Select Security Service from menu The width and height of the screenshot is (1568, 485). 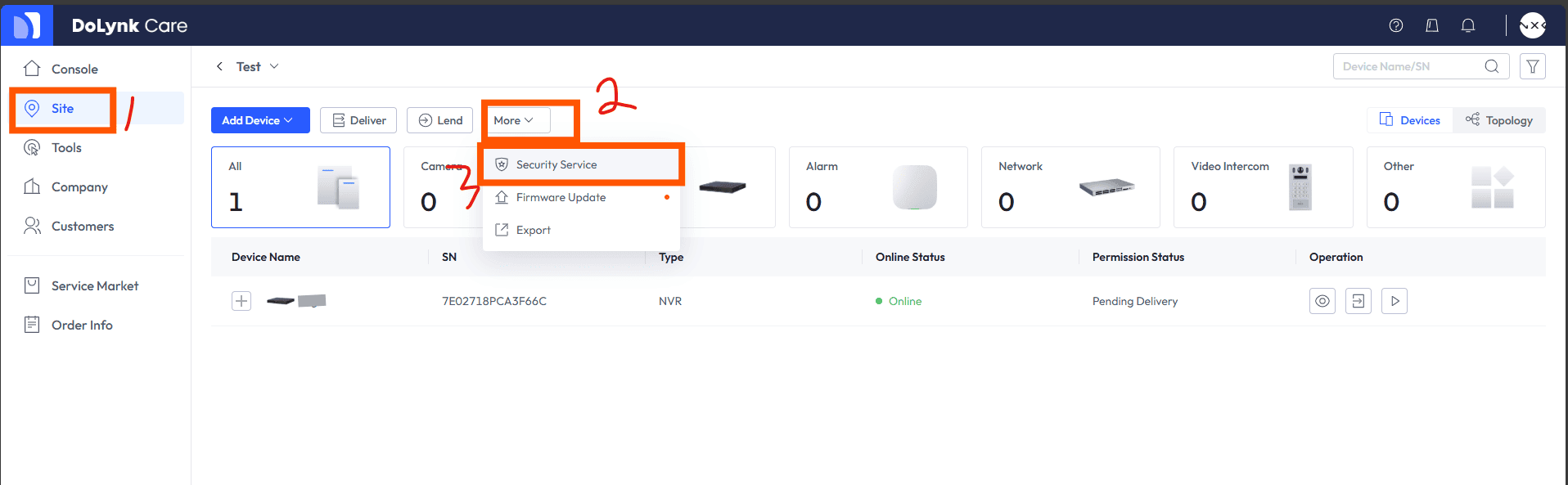click(x=556, y=164)
